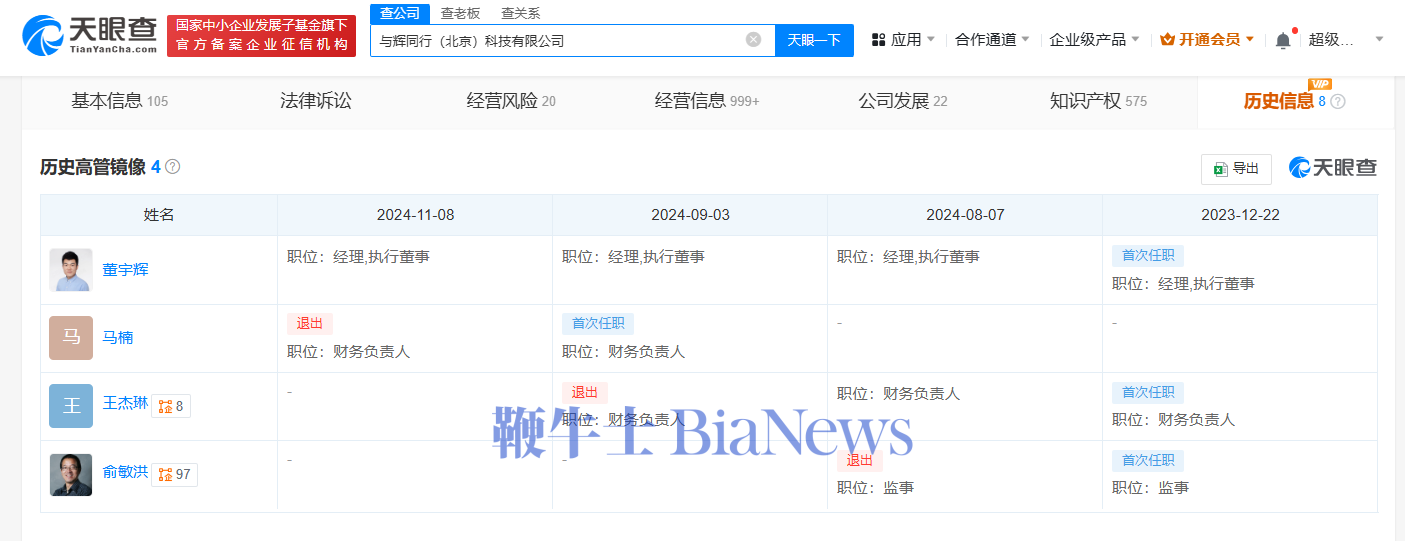Click the 2024-09-03 column header
This screenshot has height=541, width=1405.
click(690, 215)
